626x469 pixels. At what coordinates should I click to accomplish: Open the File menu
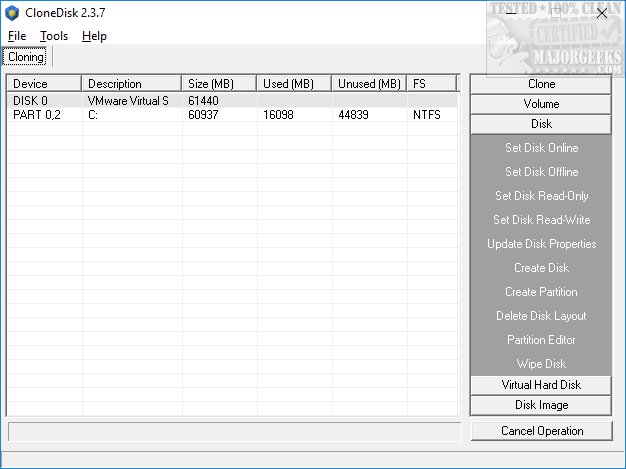click(x=17, y=36)
